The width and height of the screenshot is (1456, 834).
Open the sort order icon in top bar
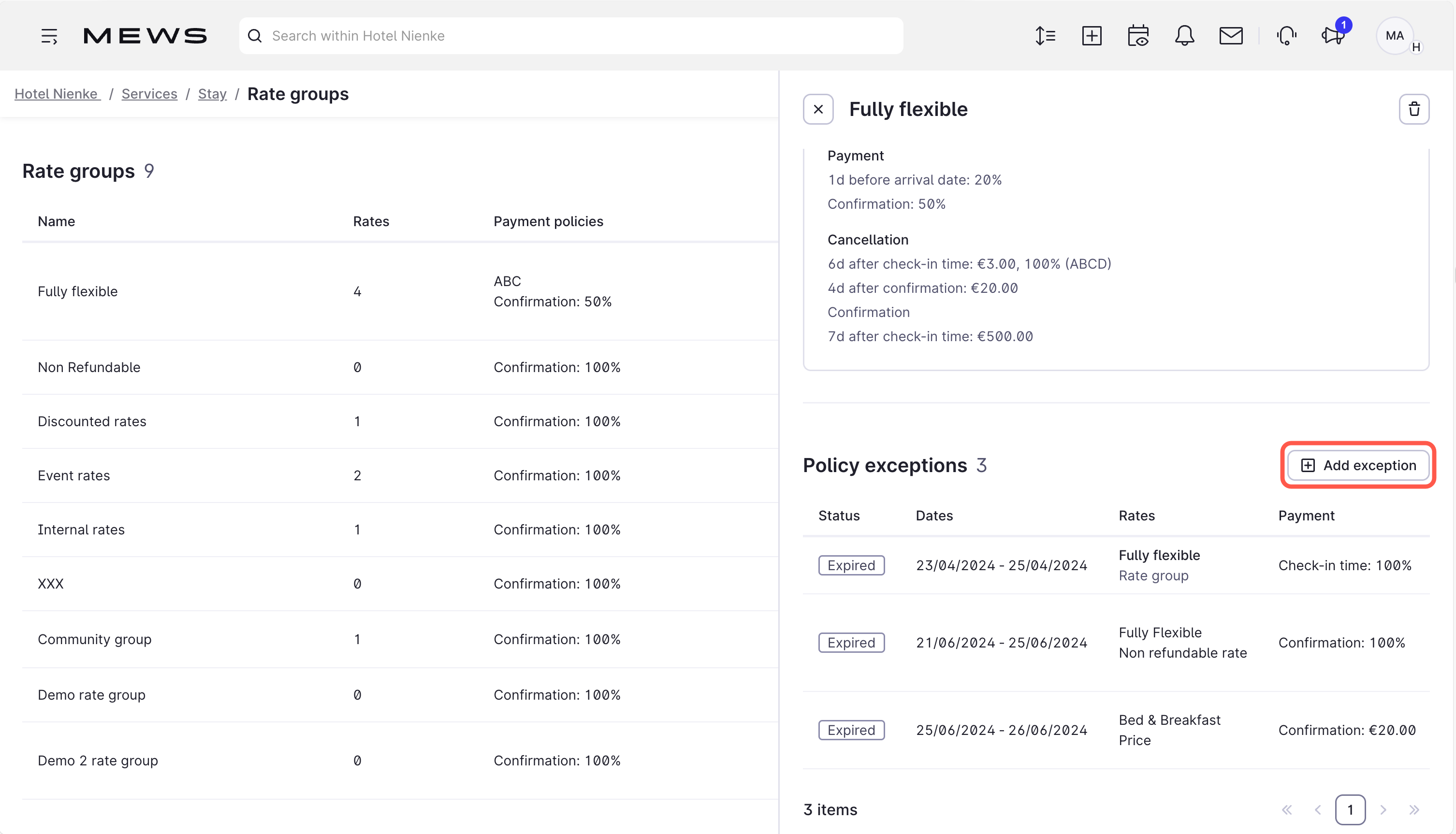[x=1045, y=35]
